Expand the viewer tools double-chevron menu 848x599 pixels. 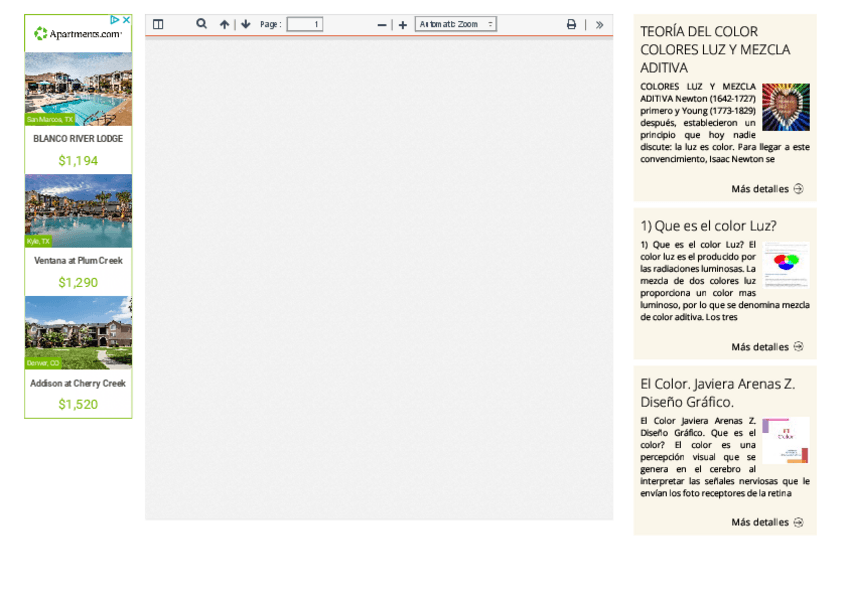click(599, 24)
